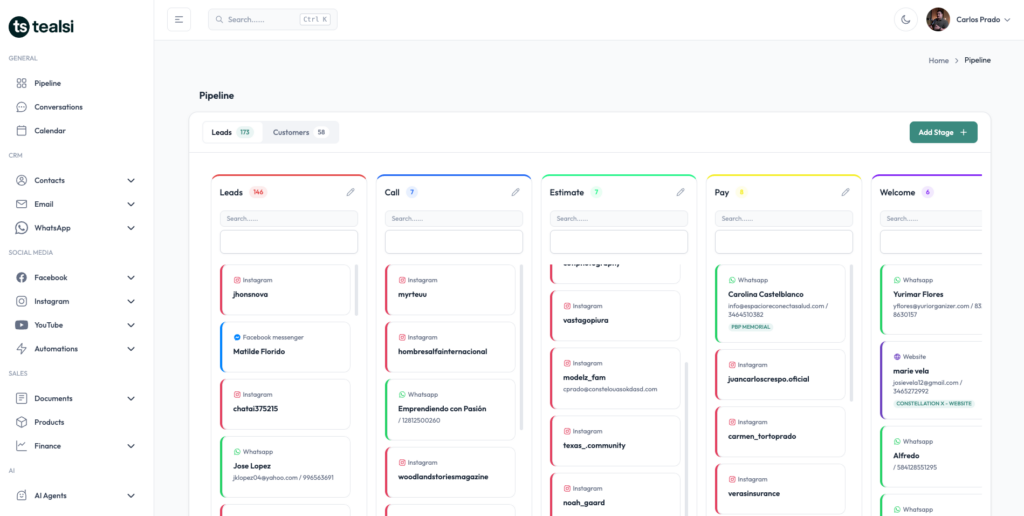Screen dimensions: 1024x516
Task: Open Calendar from the sidebar
Action: coord(49,131)
